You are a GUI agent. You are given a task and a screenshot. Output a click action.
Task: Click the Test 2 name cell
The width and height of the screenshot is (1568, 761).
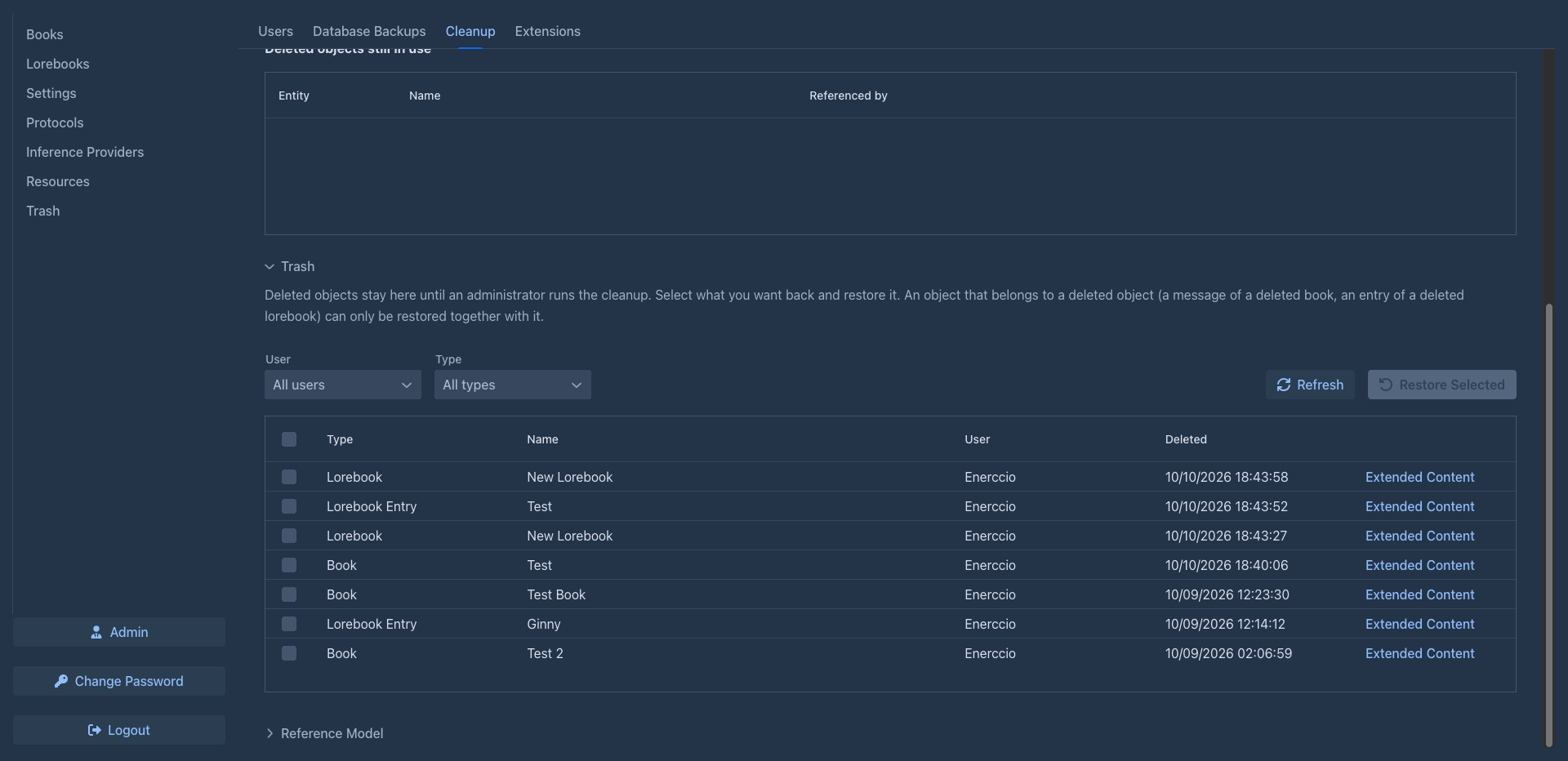[545, 653]
